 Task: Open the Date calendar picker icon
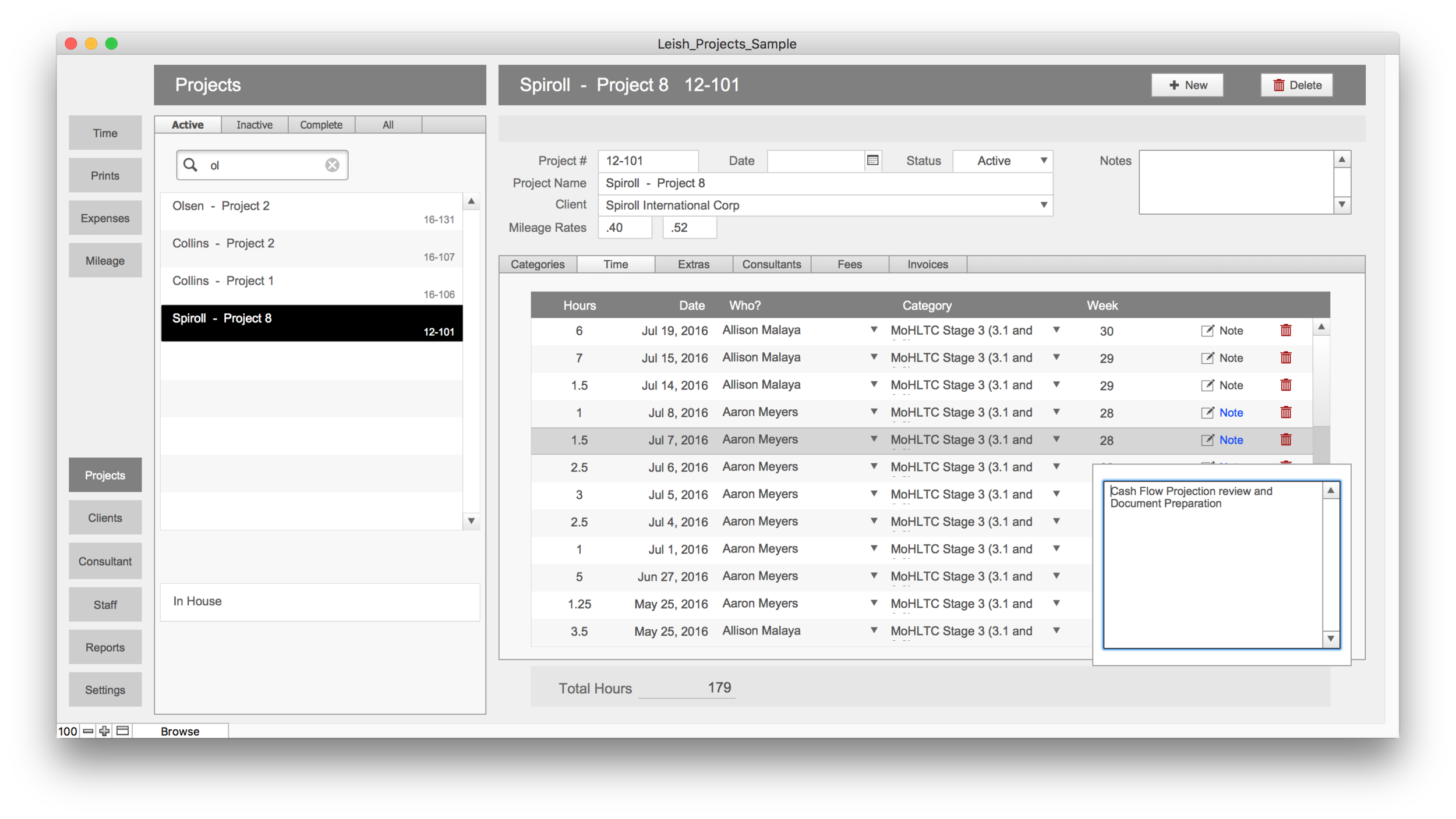point(872,160)
